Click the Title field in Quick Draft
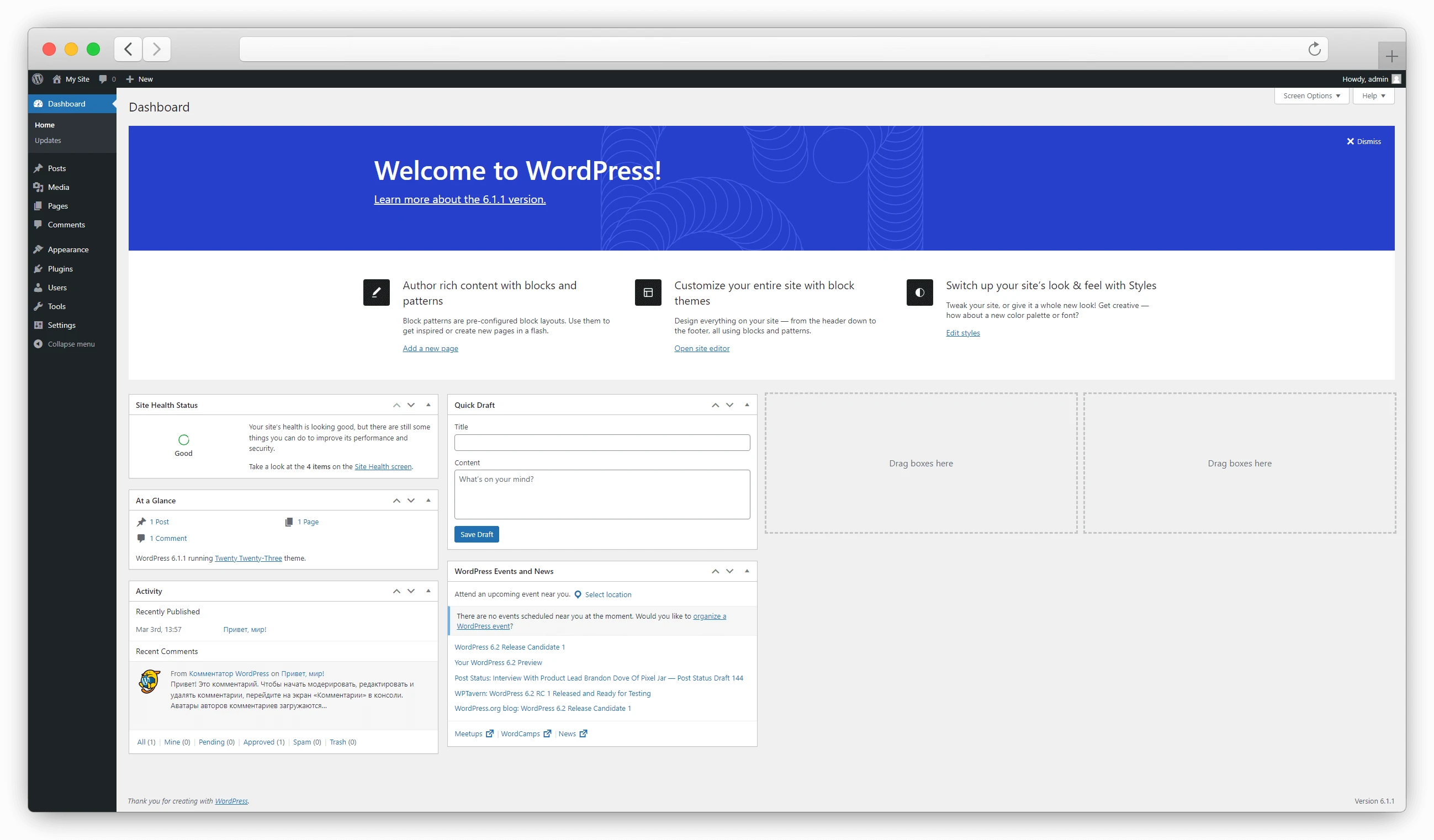 click(x=601, y=442)
